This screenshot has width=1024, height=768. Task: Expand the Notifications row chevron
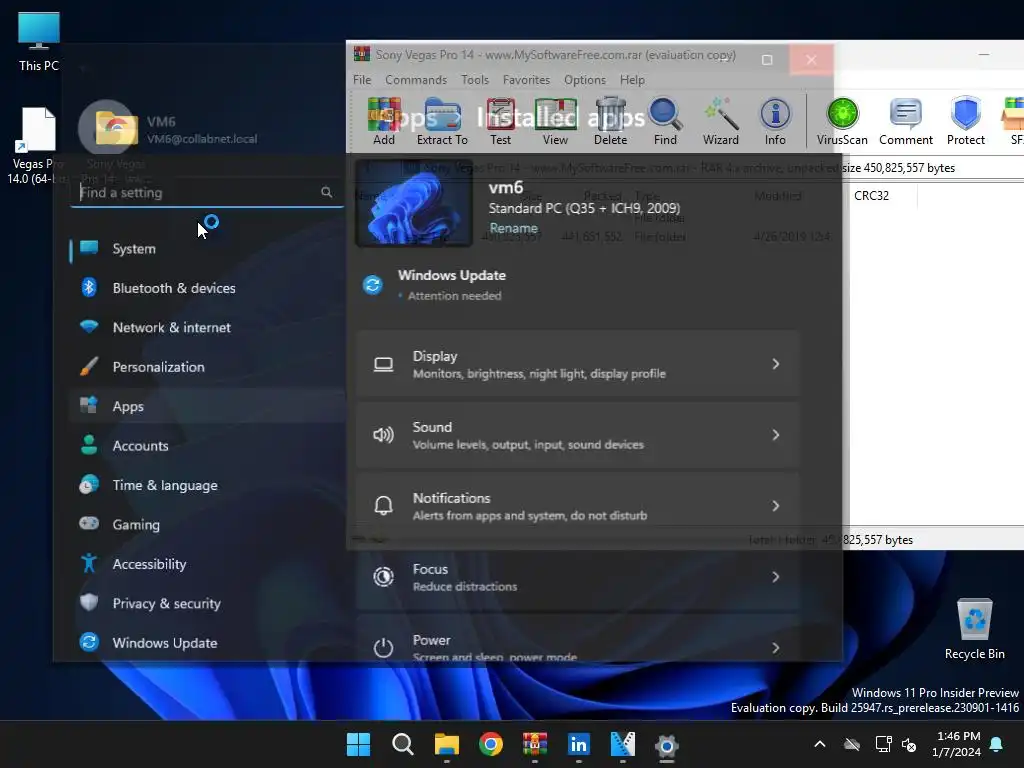tap(775, 506)
